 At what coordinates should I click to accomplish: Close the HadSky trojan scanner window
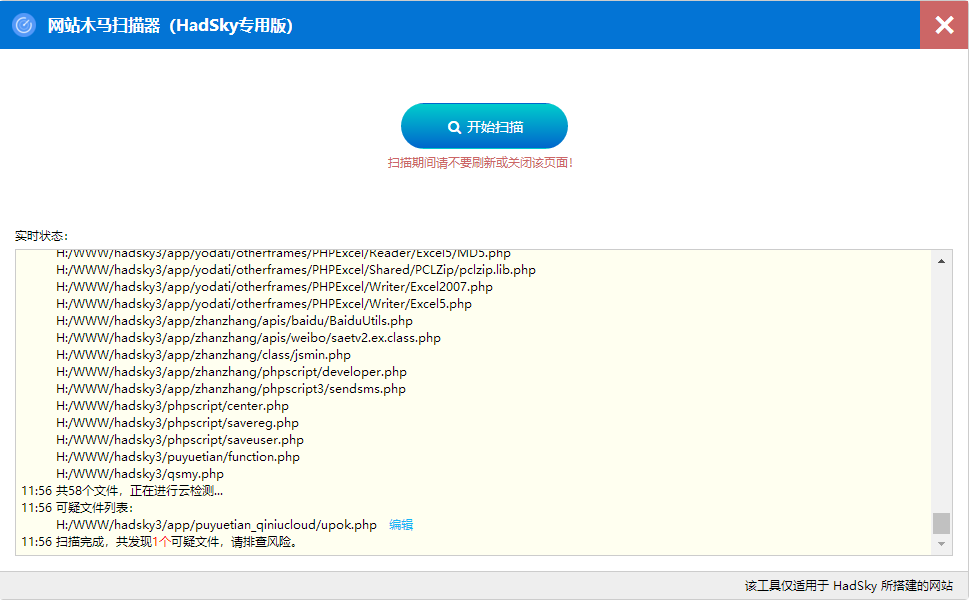[x=944, y=25]
